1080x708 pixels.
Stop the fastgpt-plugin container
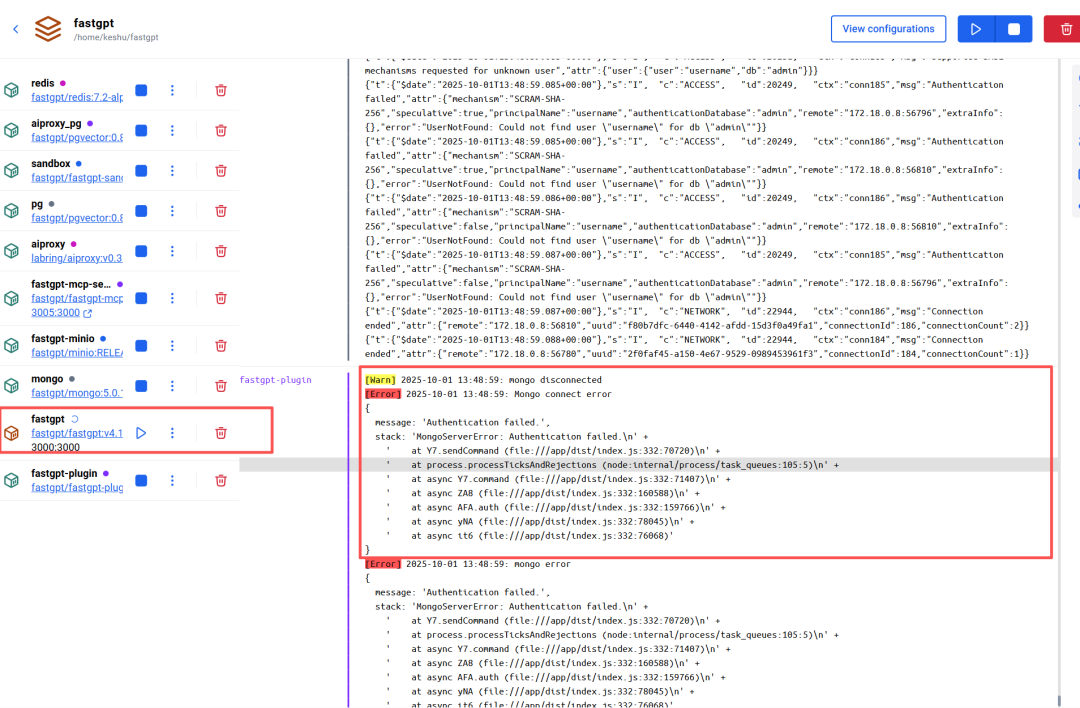click(141, 480)
